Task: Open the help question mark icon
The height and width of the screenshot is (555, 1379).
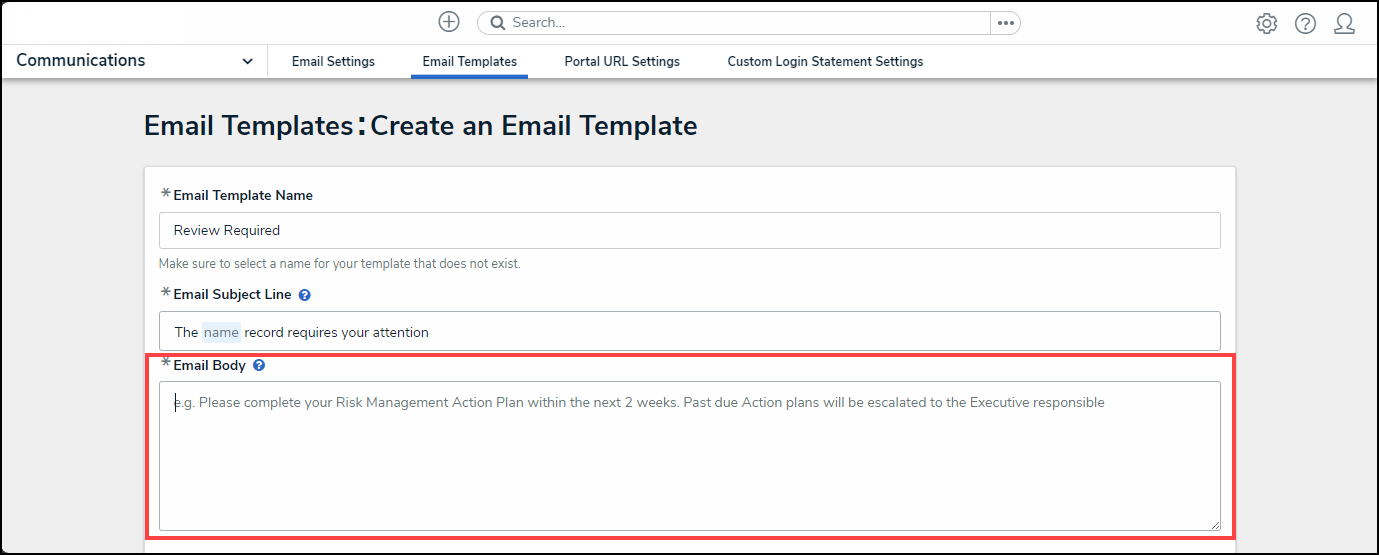Action: pos(1305,23)
